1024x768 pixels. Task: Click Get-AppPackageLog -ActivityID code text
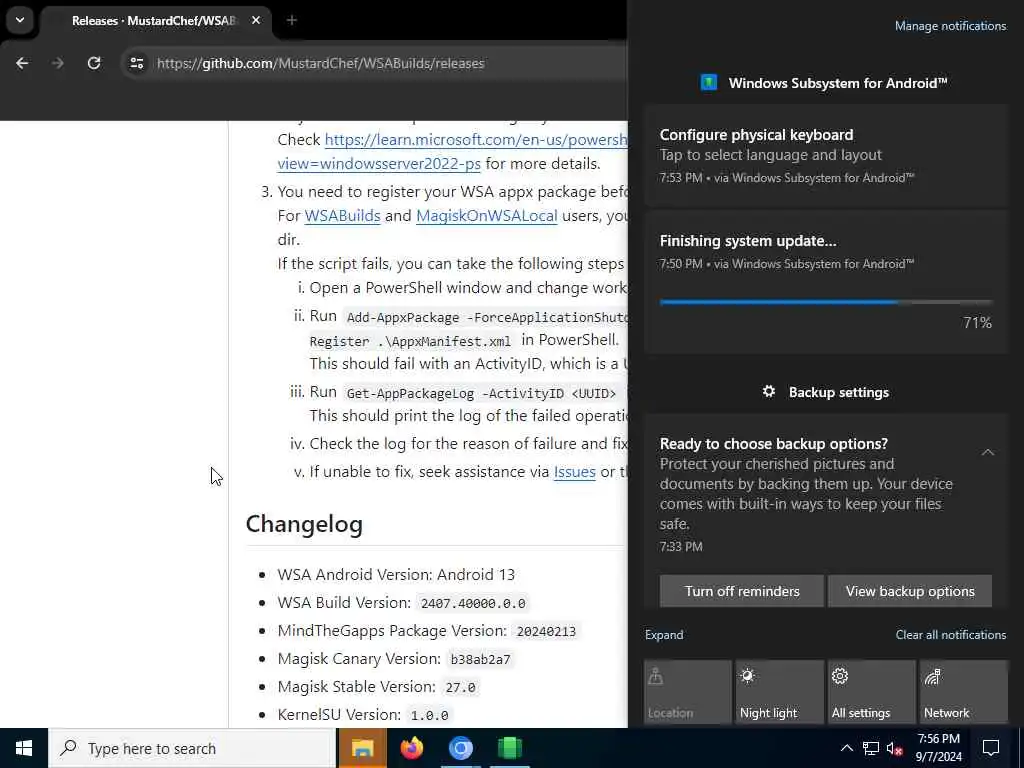tap(481, 393)
